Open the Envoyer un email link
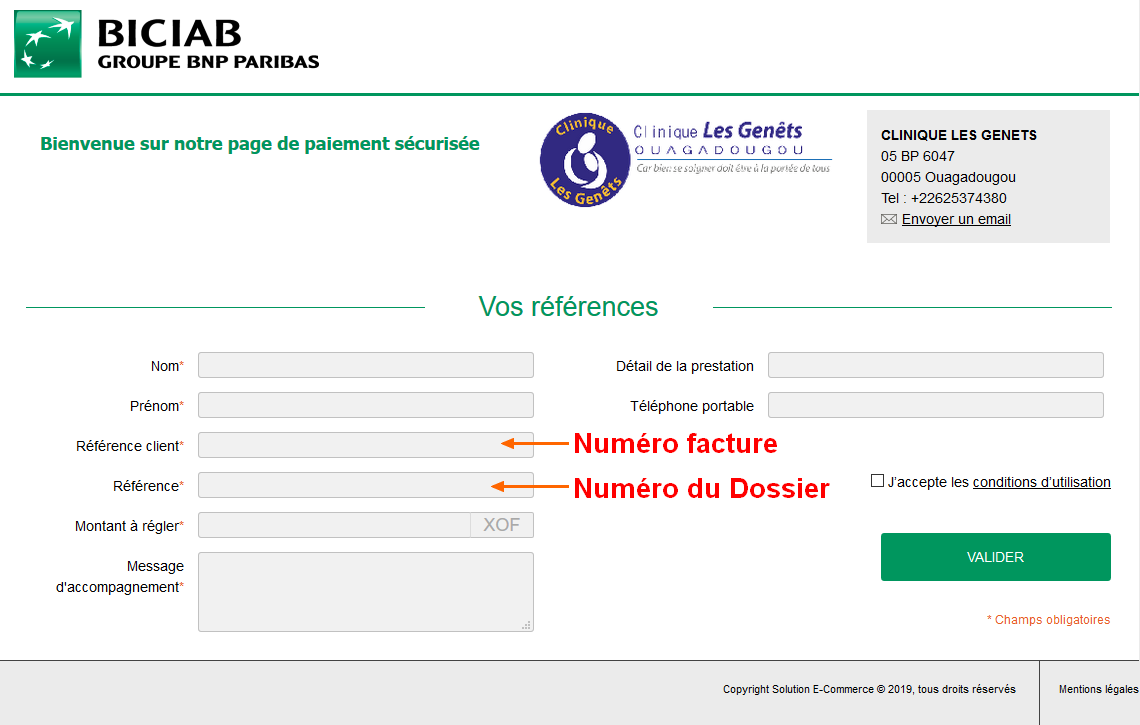Image resolution: width=1140 pixels, height=725 pixels. coord(955,218)
